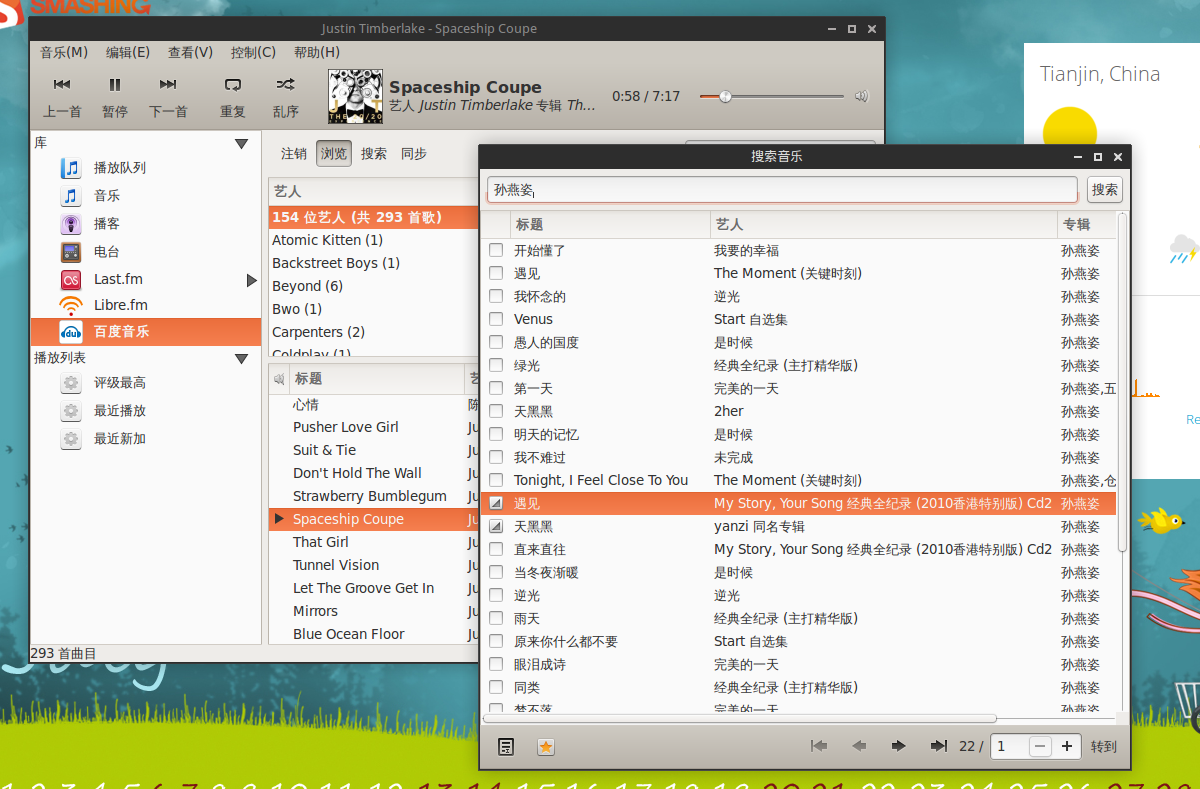Collapse the 播放列表 playlists section
Screen dimensions: 1200x789
point(241,359)
